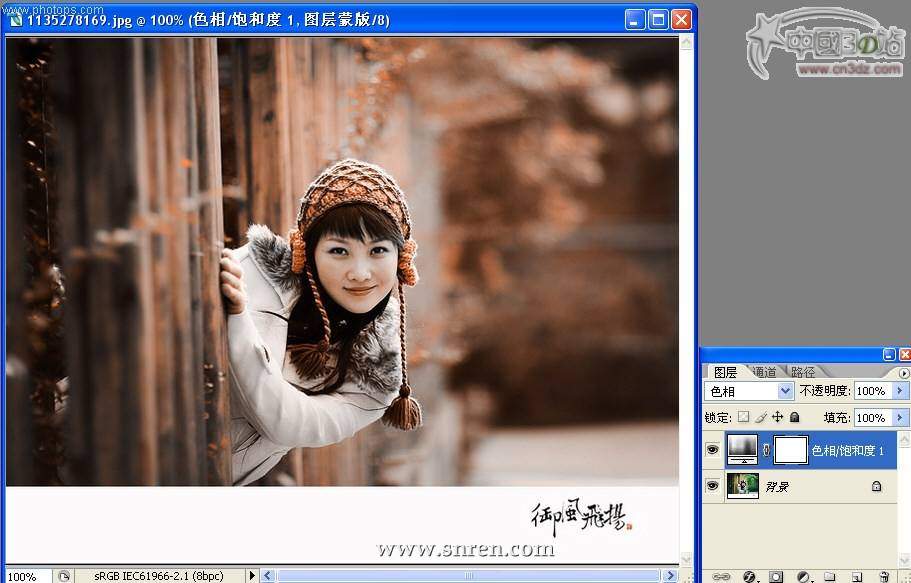
Task: Open the 填充 fill slider arrow
Action: 900,417
